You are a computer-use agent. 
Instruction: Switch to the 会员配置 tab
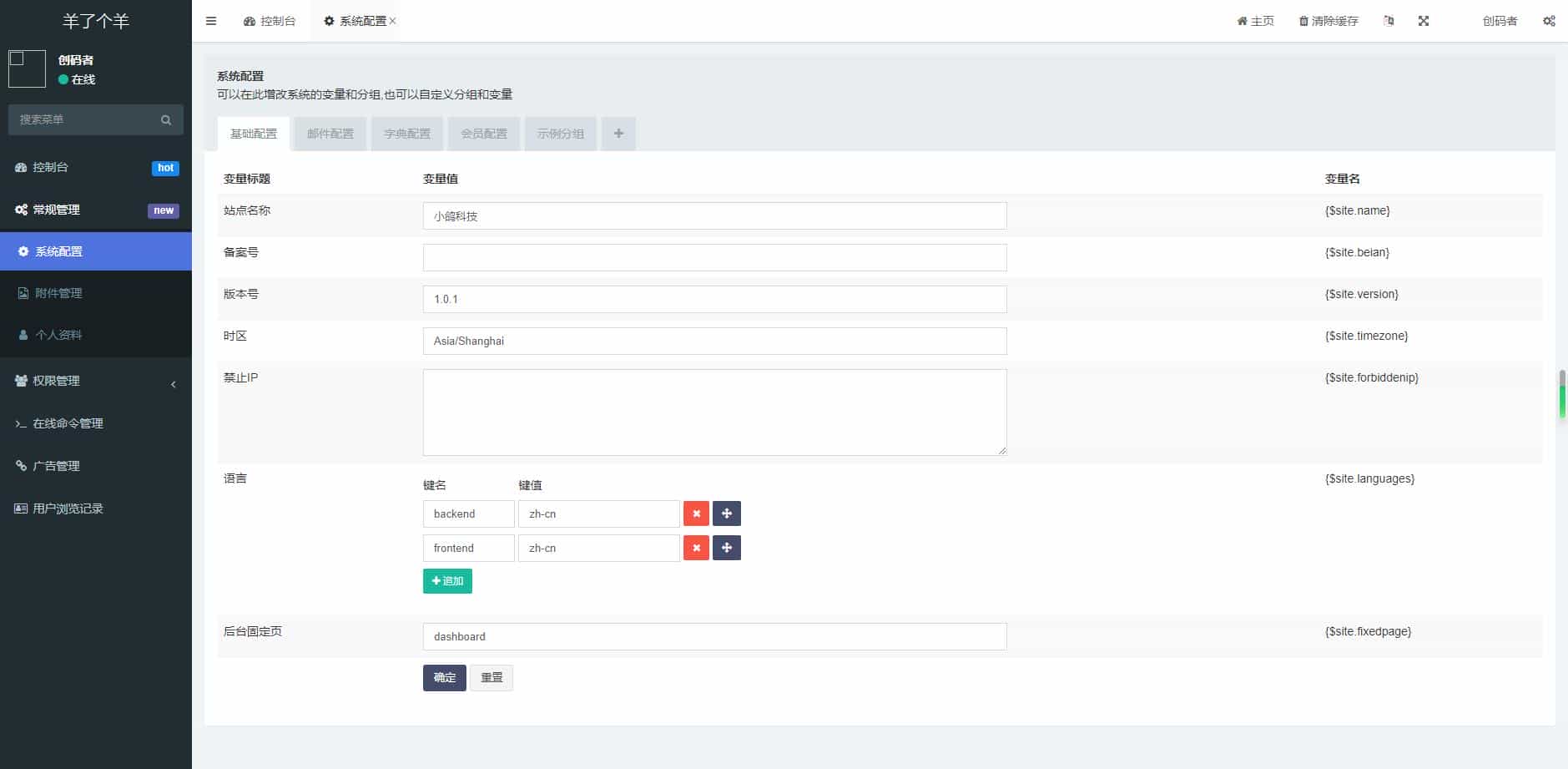(x=484, y=134)
